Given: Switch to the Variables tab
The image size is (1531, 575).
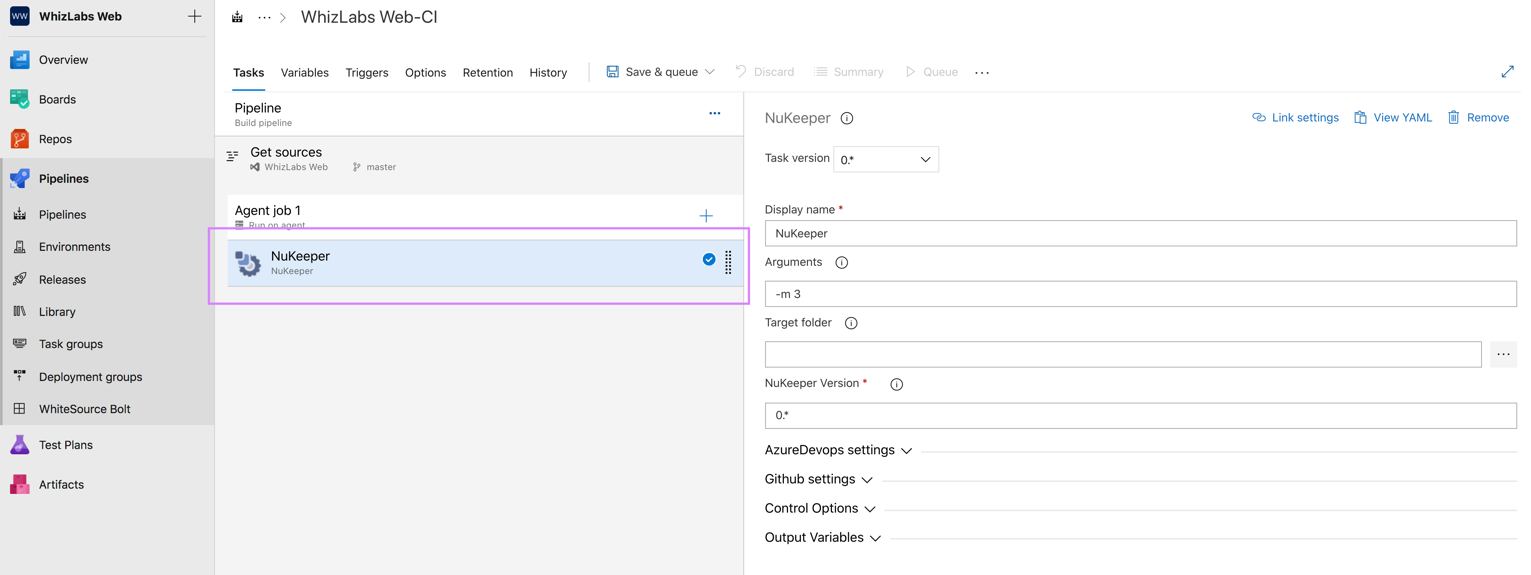Looking at the screenshot, I should tap(305, 72).
